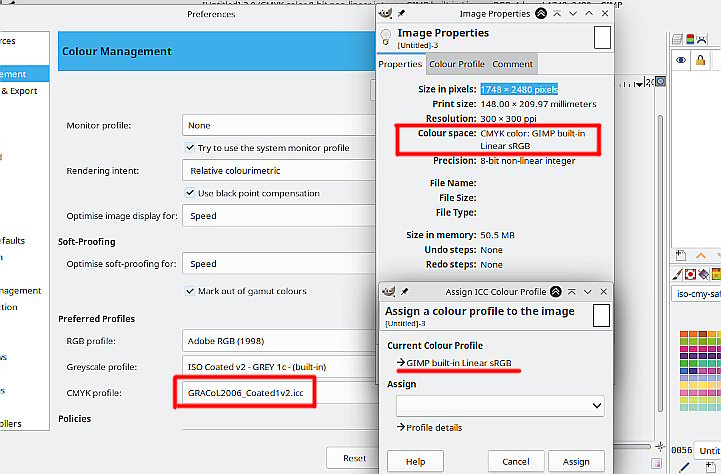Click the layer lock icon
The width and height of the screenshot is (721, 474).
[x=700, y=60]
